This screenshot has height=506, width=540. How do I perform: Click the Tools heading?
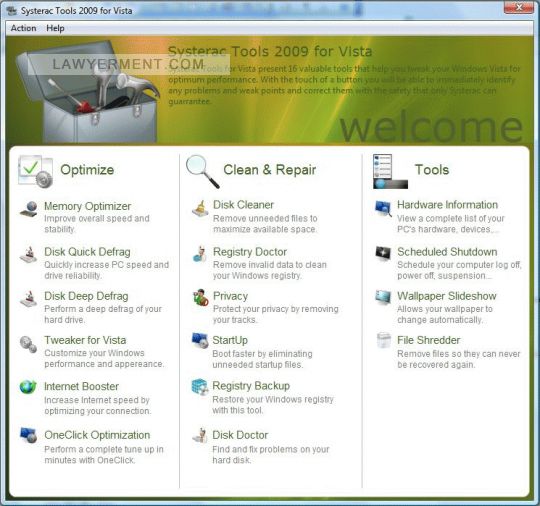(x=432, y=170)
